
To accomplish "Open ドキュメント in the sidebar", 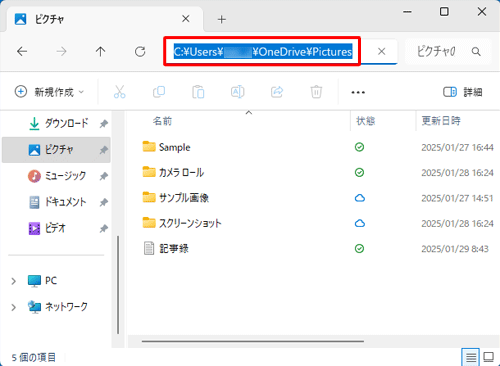I will click(x=57, y=202).
